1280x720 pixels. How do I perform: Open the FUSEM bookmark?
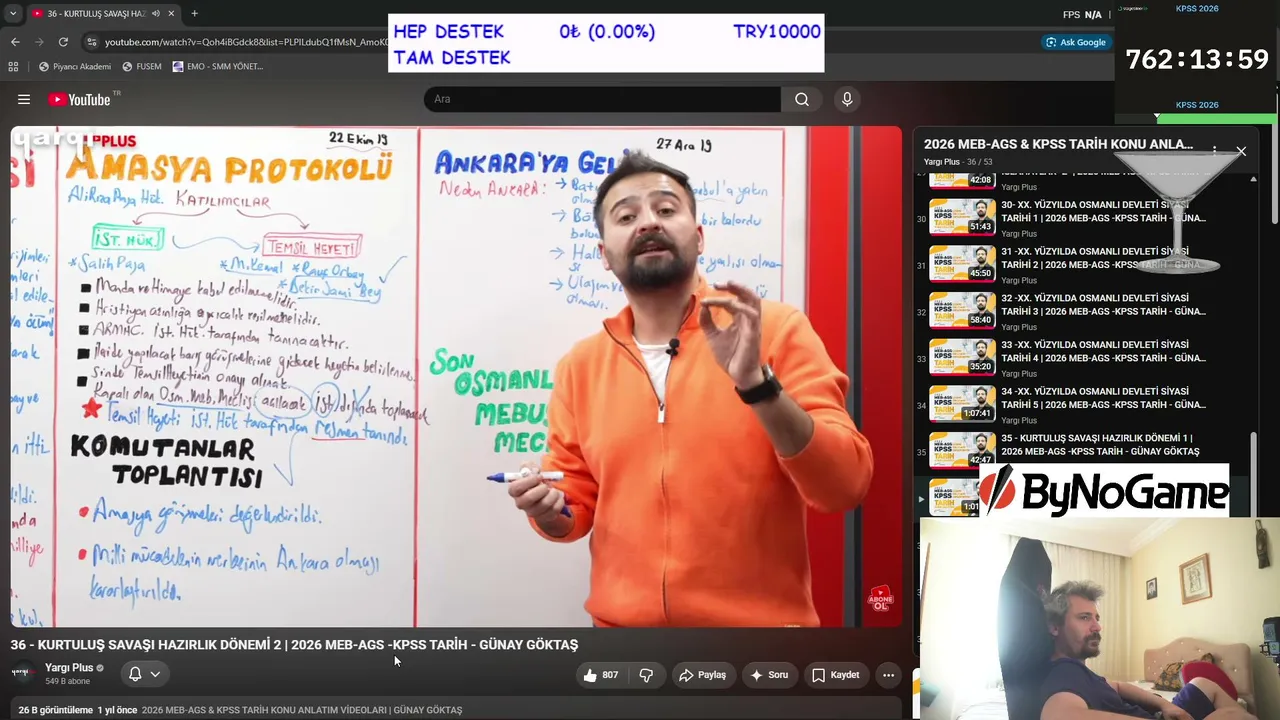click(141, 66)
